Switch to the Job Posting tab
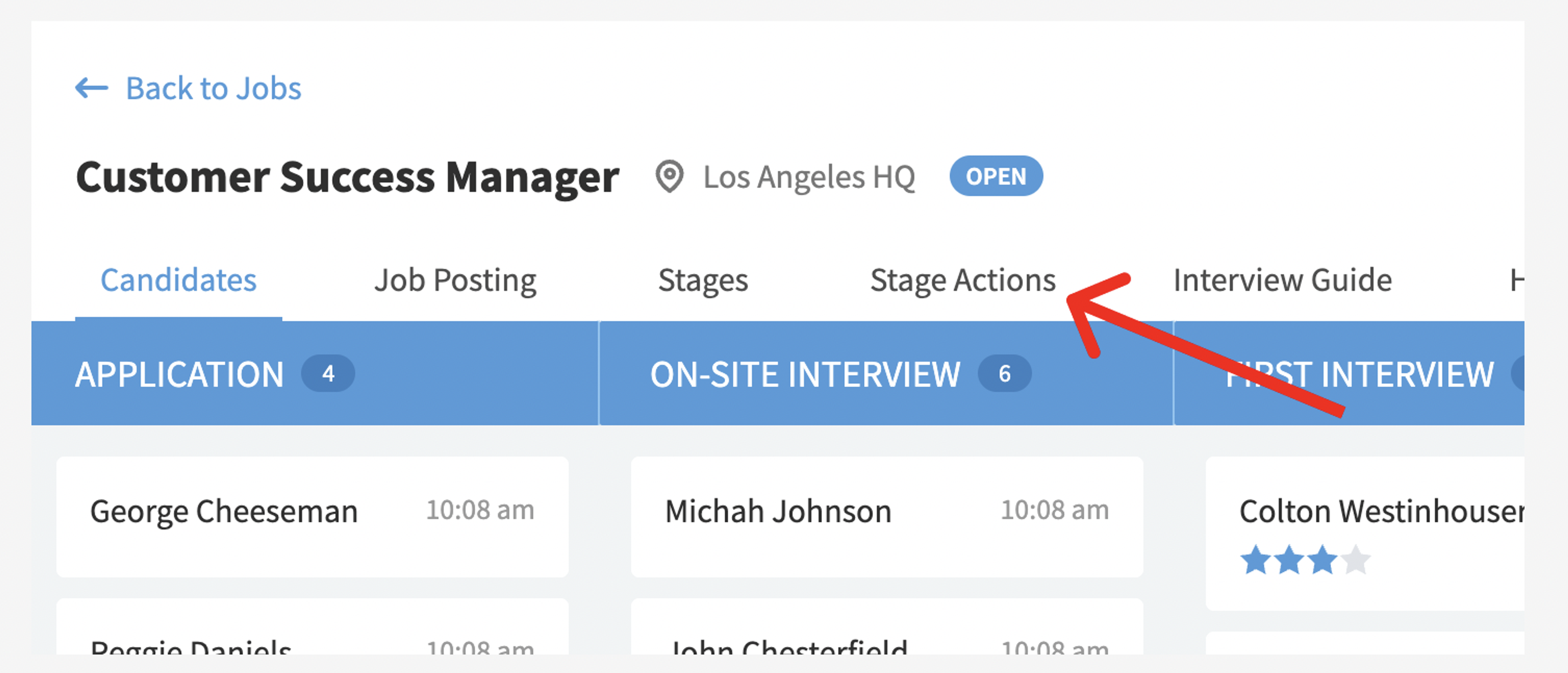This screenshot has height=673, width=1568. point(455,281)
